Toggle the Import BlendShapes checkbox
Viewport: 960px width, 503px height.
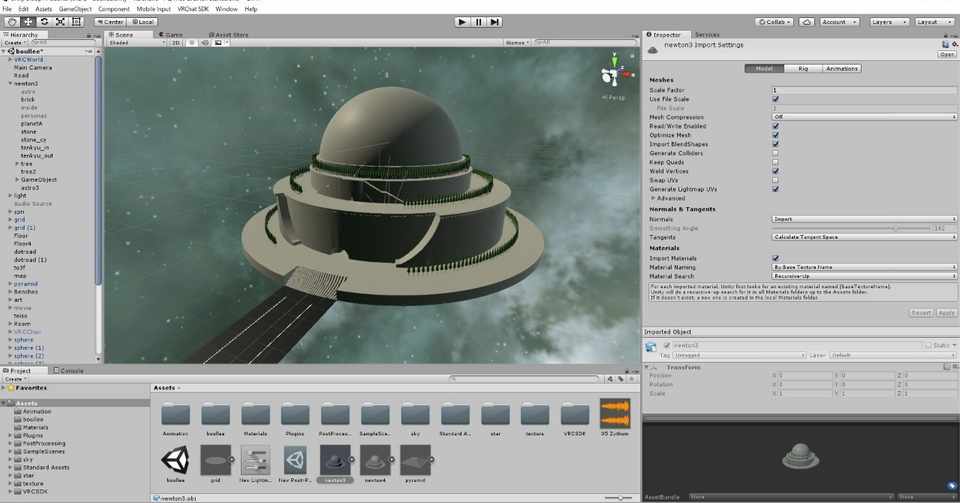tap(776, 144)
